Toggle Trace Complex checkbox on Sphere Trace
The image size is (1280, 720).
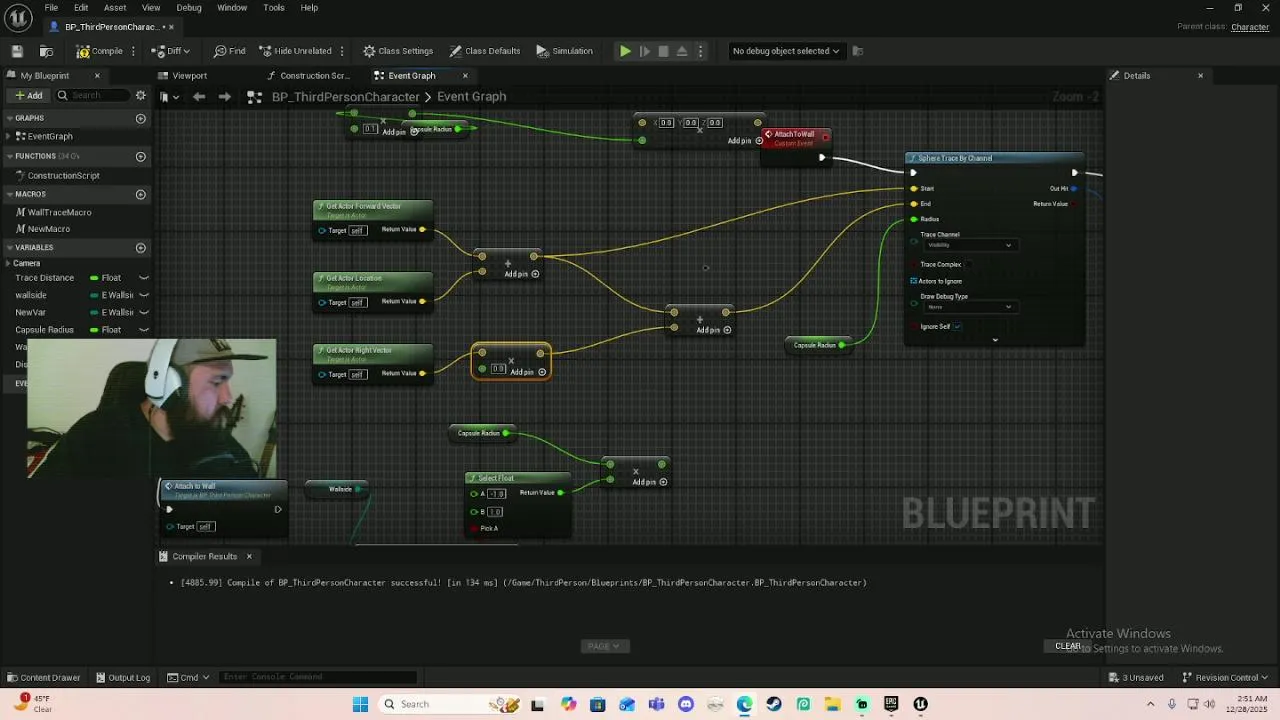pos(968,264)
